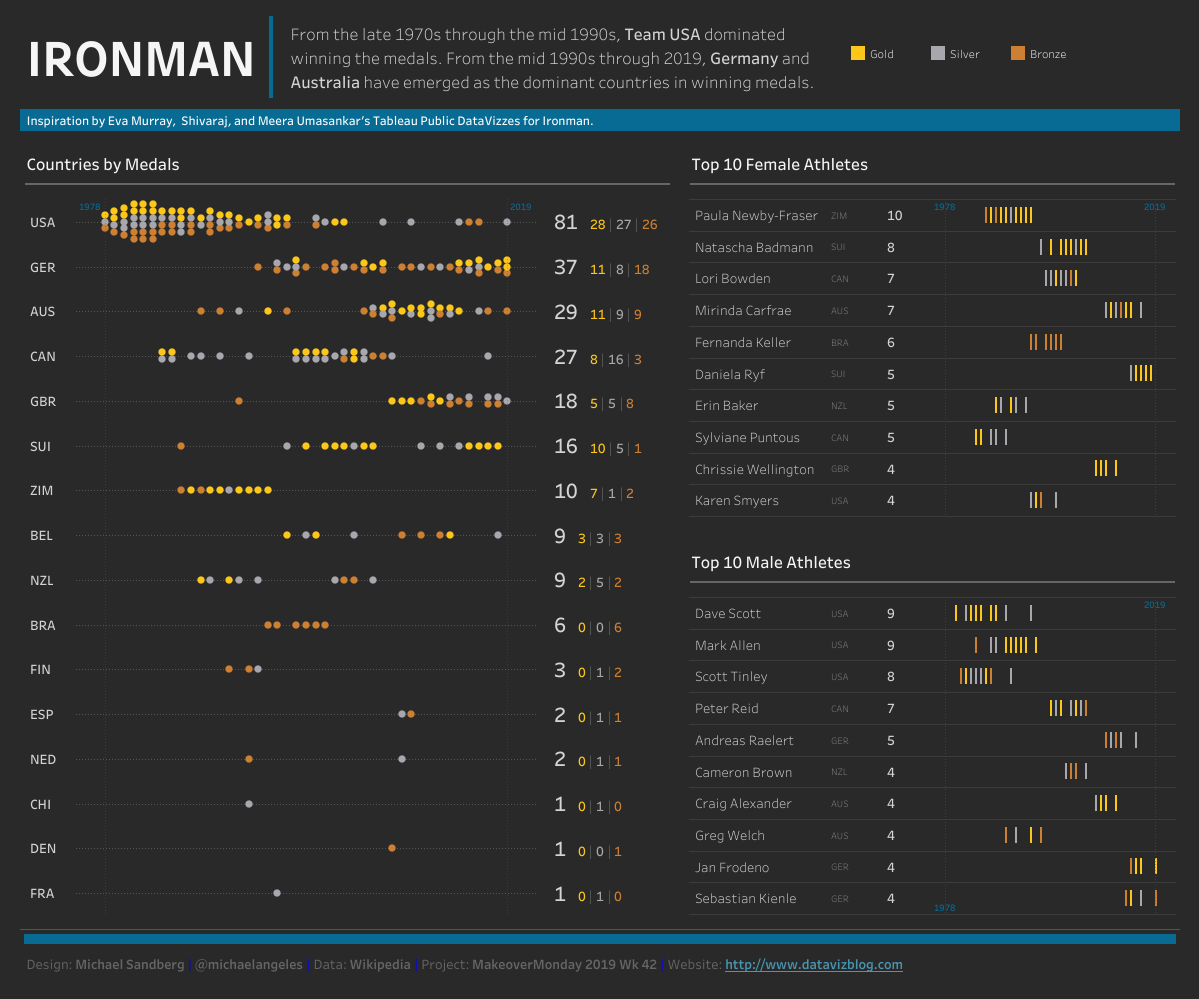1199x999 pixels.
Task: Click Great Britain's isolated early bronze dot
Action: pos(239,401)
